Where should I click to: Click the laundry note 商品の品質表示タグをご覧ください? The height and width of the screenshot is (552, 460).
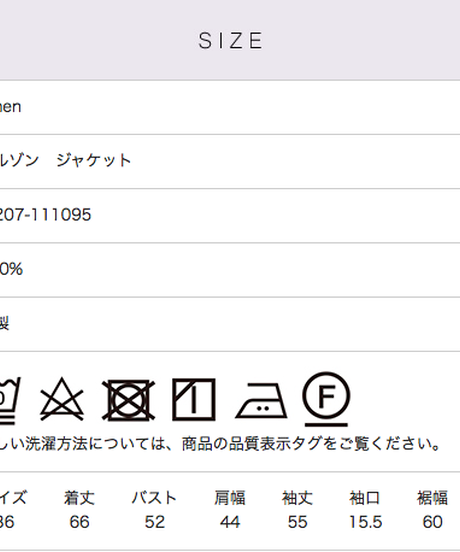311,444
